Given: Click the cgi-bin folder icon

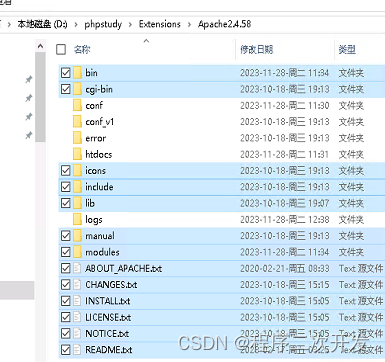Looking at the screenshot, I should coord(77,89).
